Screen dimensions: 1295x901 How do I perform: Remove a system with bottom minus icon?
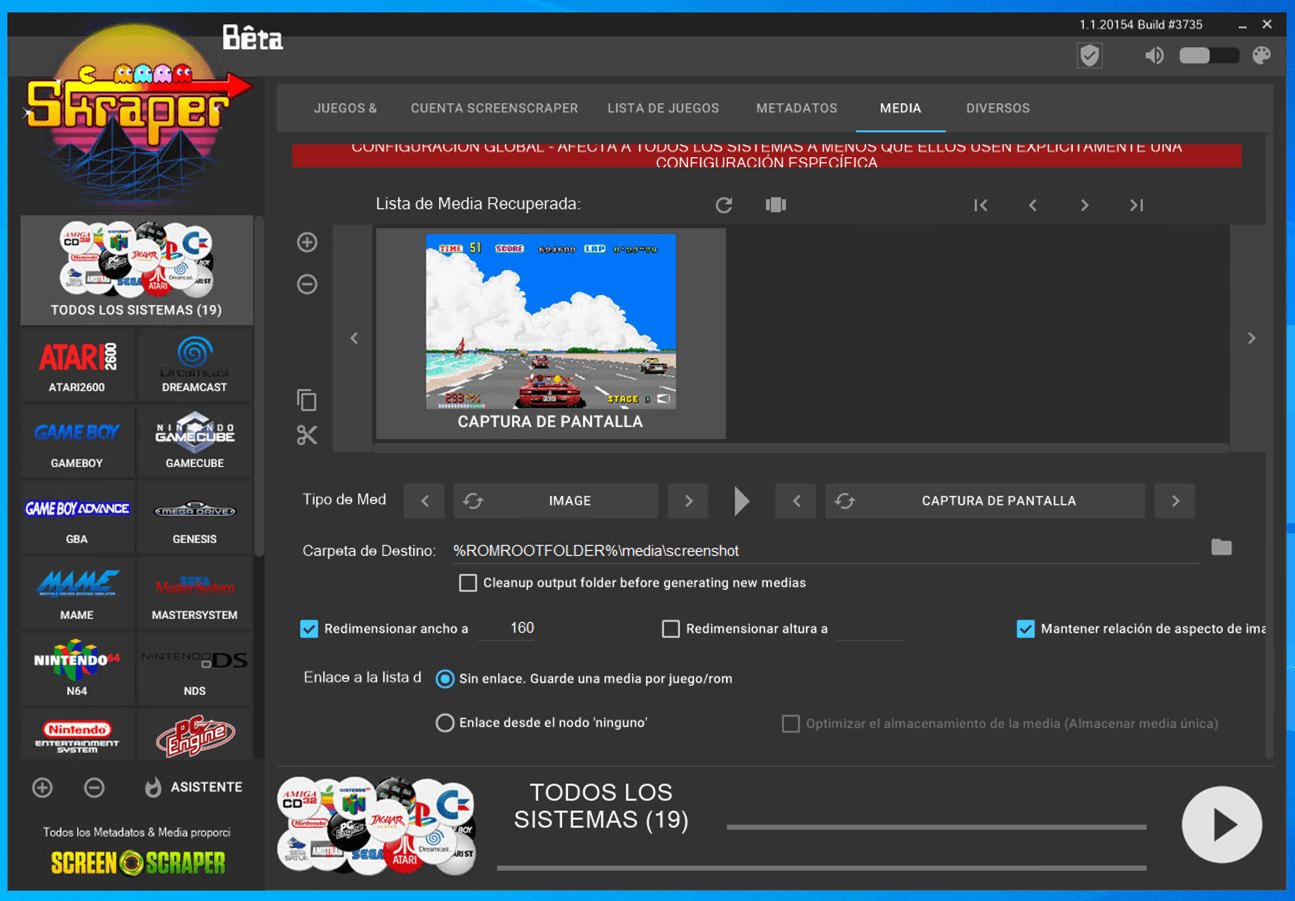coord(94,788)
